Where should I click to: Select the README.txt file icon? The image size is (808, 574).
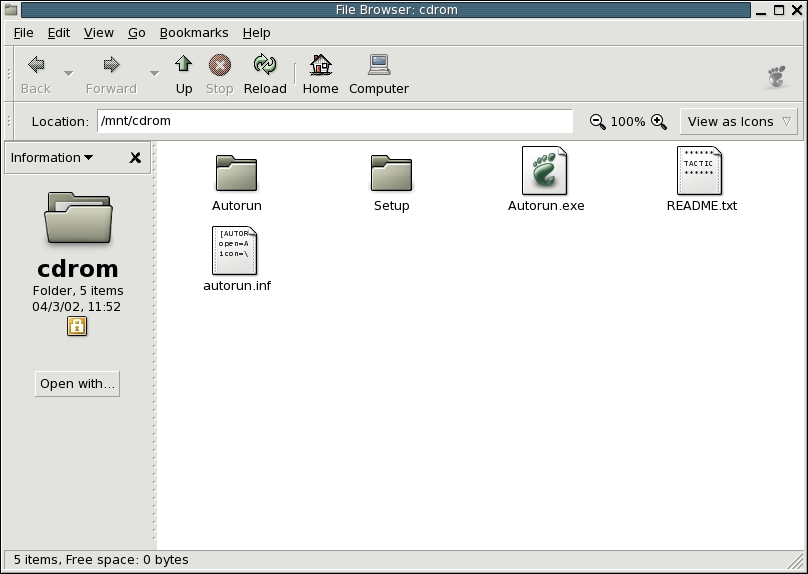(699, 171)
